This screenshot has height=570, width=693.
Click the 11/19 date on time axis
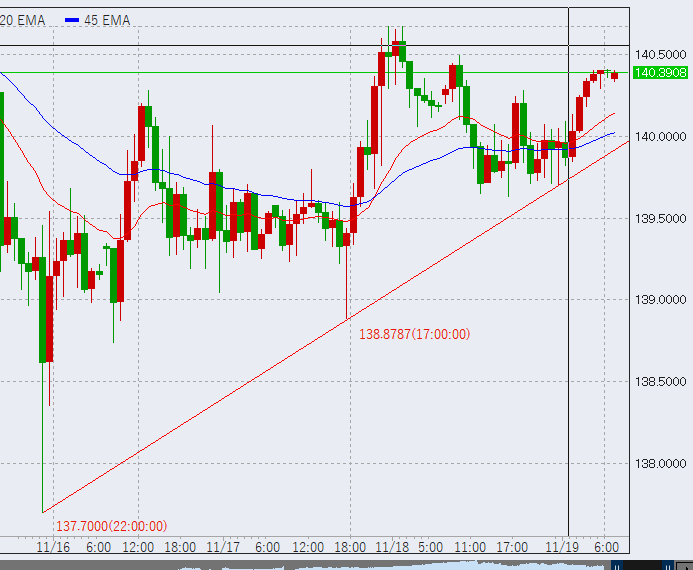tap(562, 547)
